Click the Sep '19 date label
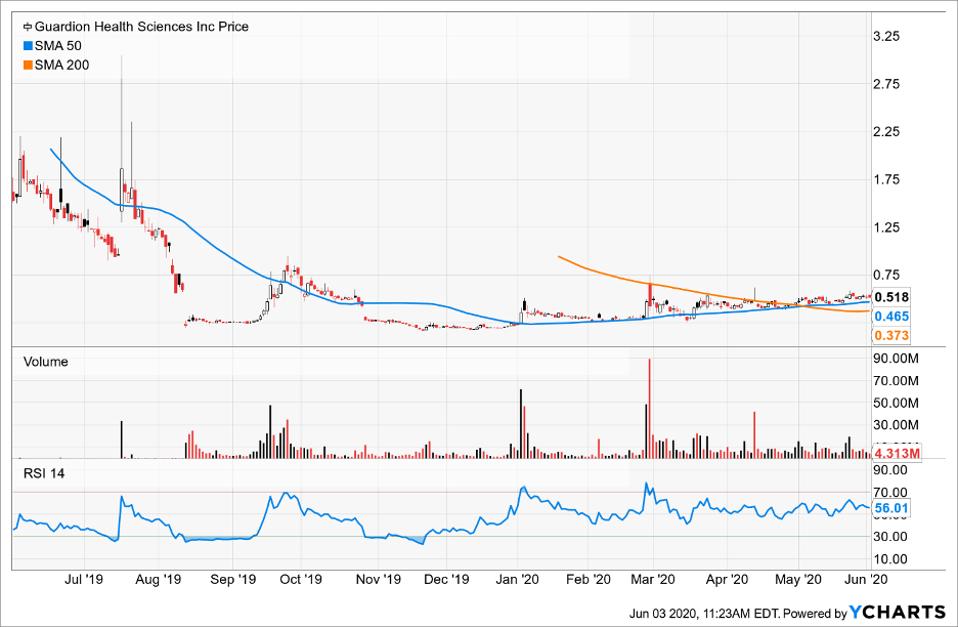The image size is (958, 627). point(233,579)
